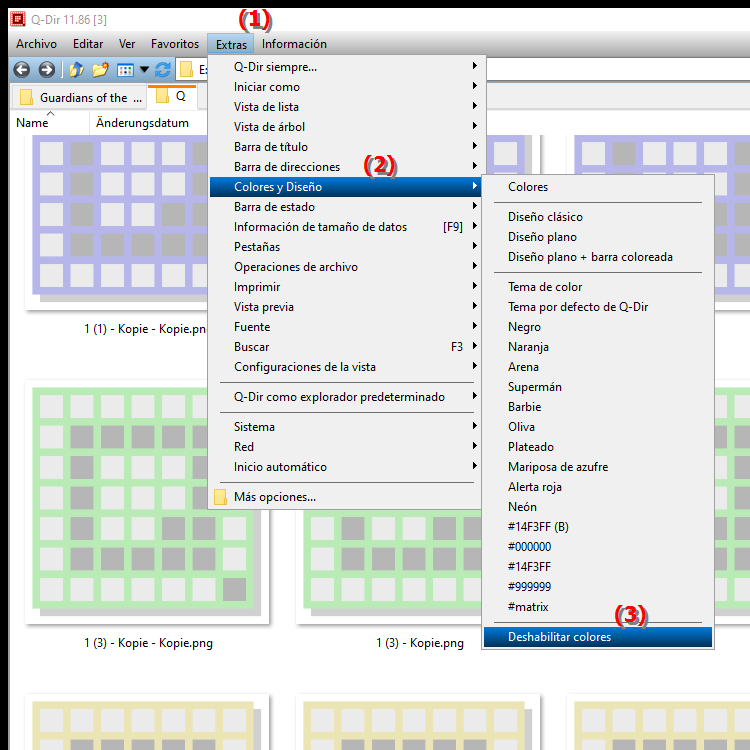This screenshot has width=750, height=750.
Task: Switch to the Guardians of the ... tab
Action: 79,98
